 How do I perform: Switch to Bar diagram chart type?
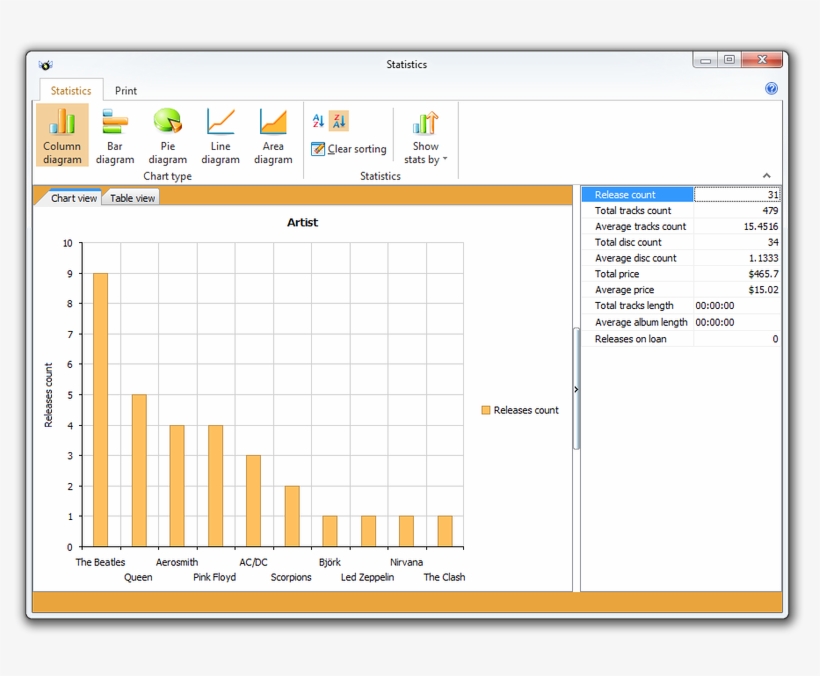tap(115, 135)
